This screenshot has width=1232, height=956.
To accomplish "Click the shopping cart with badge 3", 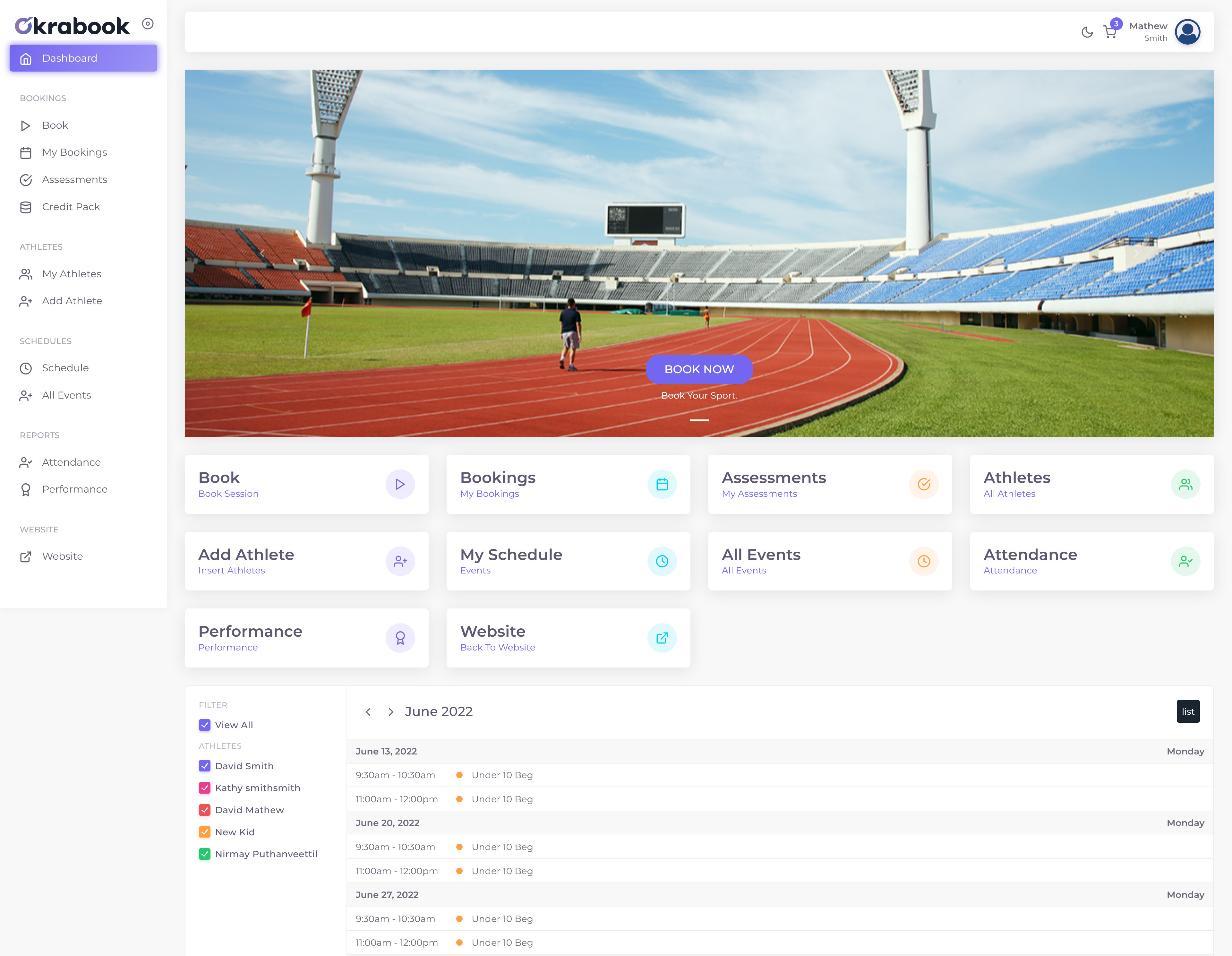I will point(1110,30).
